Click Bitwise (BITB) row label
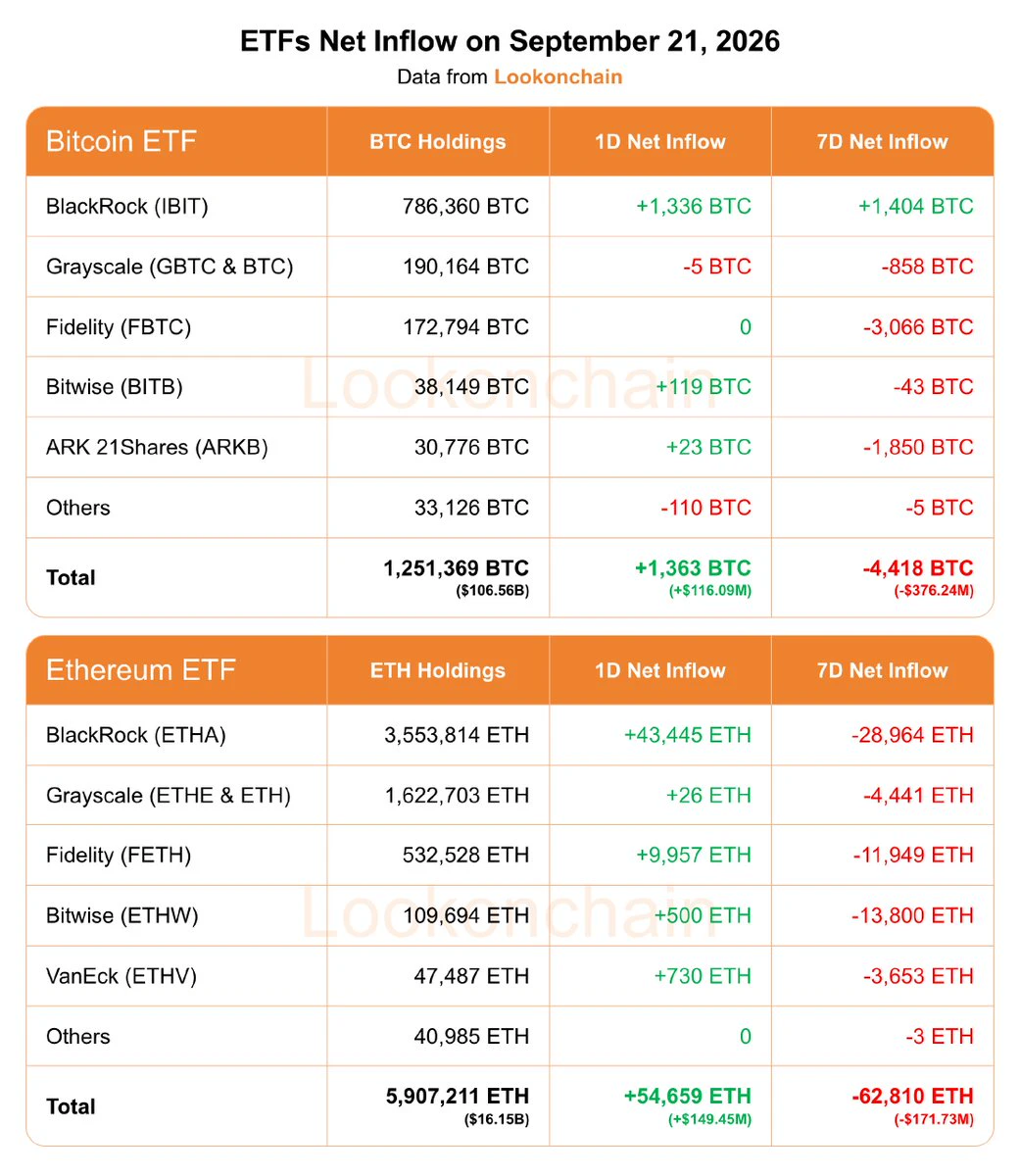 pyautogui.click(x=115, y=387)
